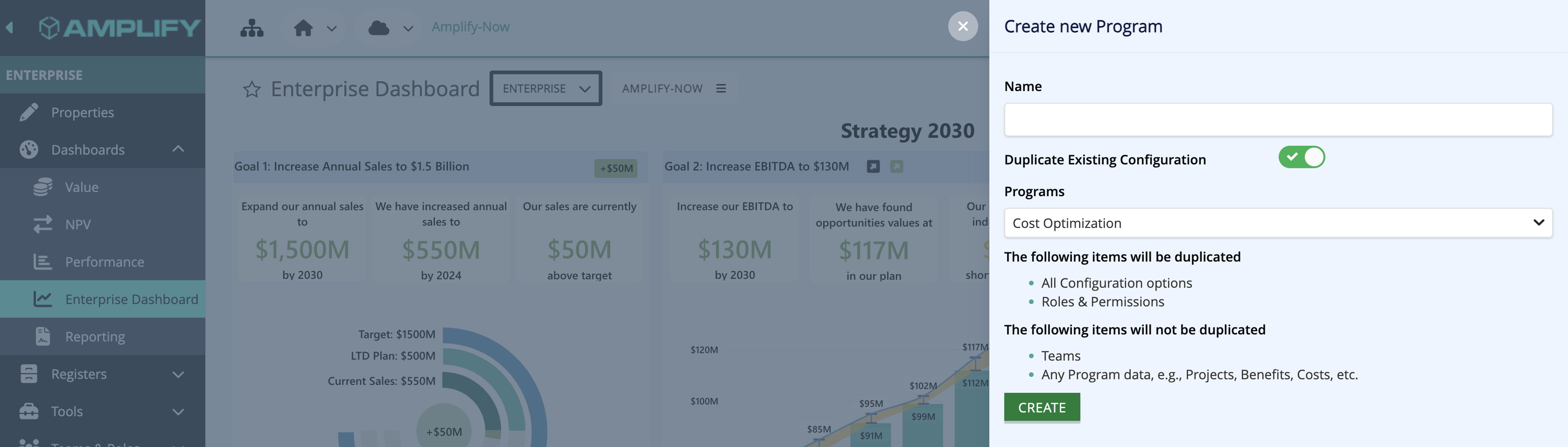The height and width of the screenshot is (447, 1568).
Task: Click the Amplify logo in the top left
Action: click(x=120, y=28)
